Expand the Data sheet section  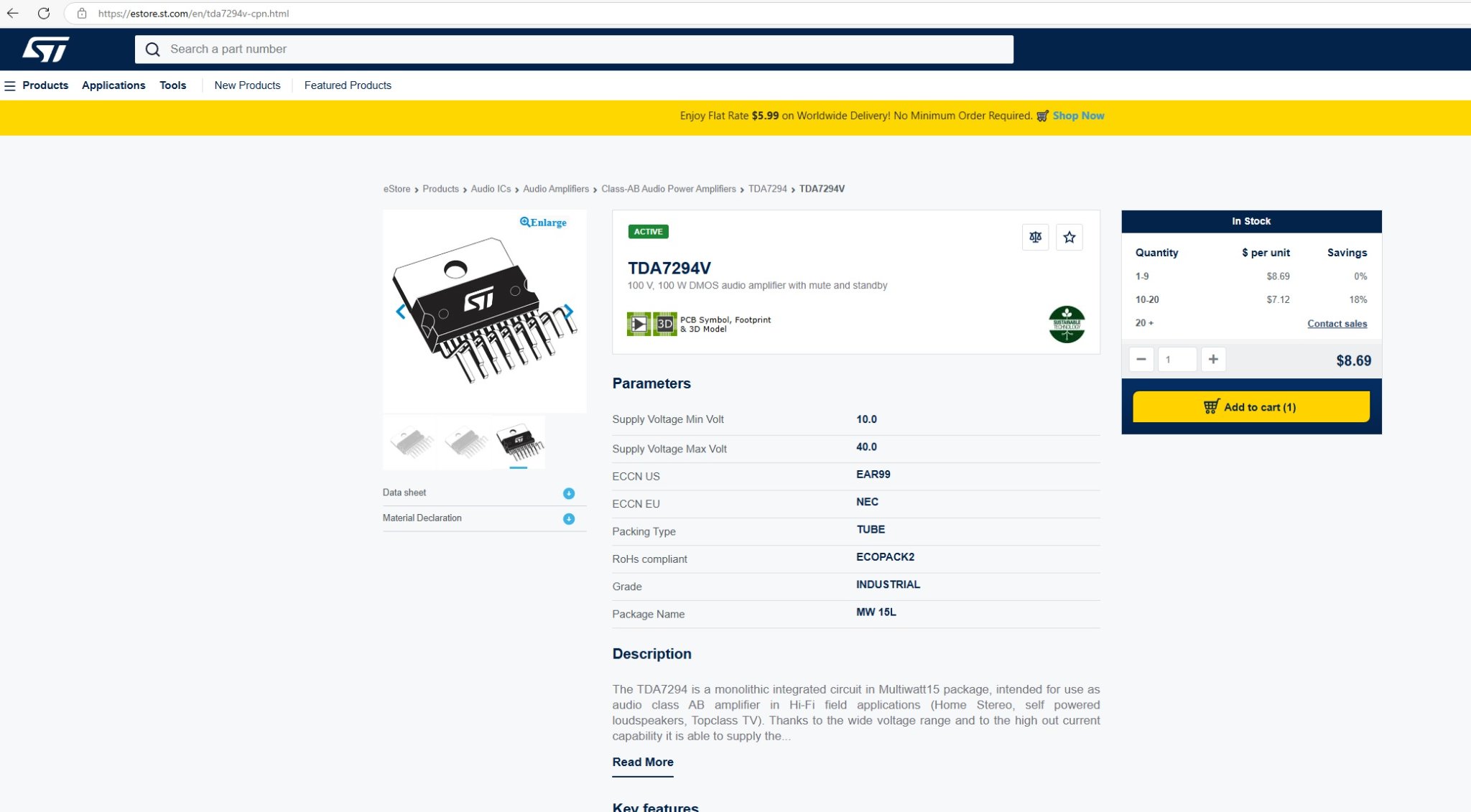pyautogui.click(x=569, y=493)
